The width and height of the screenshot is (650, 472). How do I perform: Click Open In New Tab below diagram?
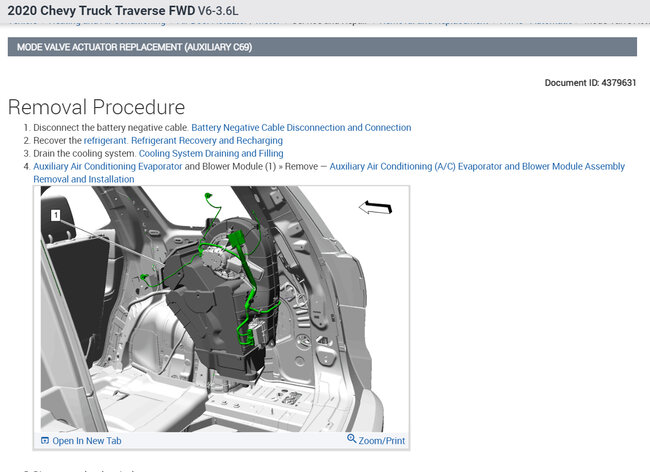[87, 441]
